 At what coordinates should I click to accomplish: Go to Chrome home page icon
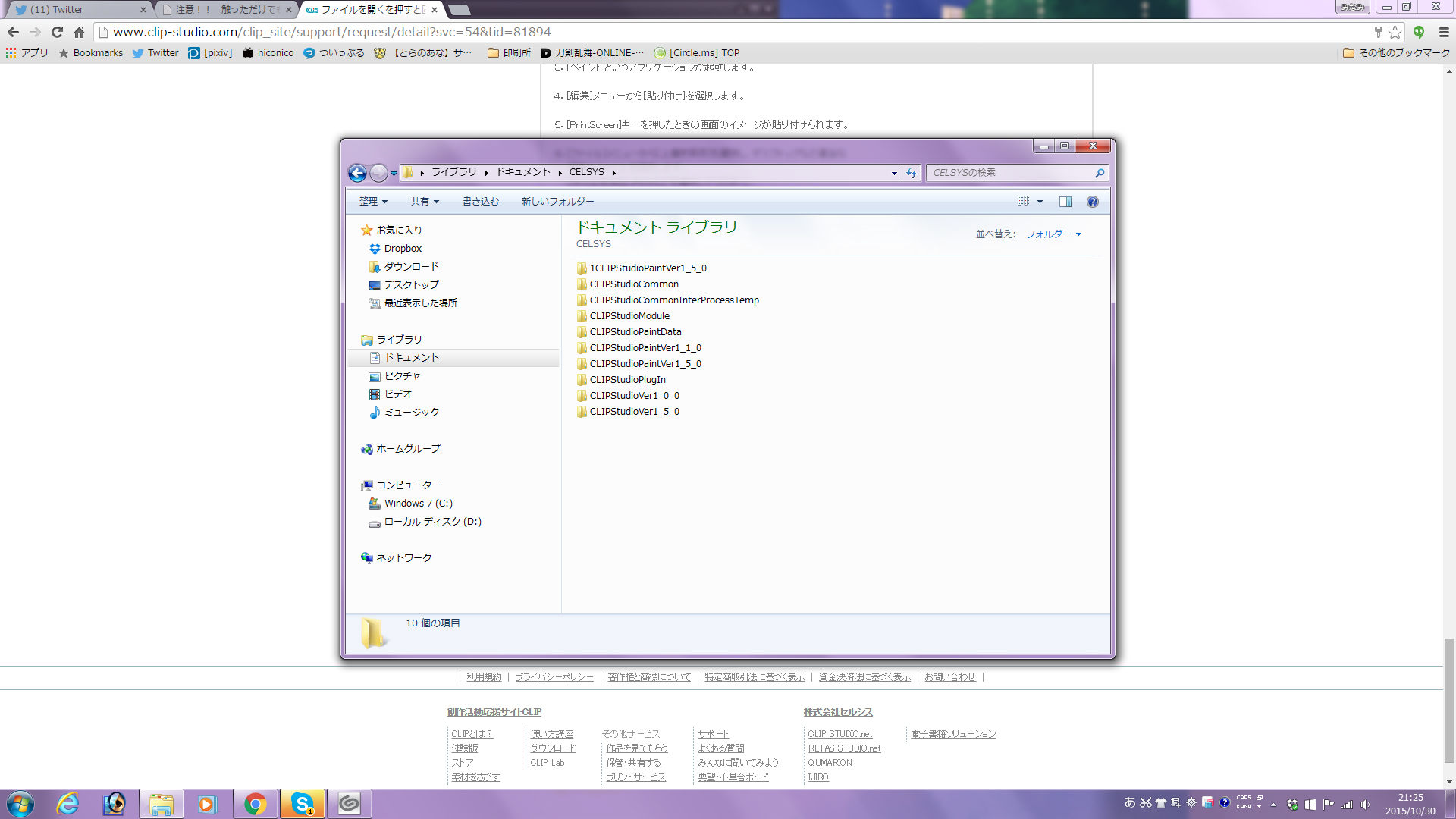79,32
